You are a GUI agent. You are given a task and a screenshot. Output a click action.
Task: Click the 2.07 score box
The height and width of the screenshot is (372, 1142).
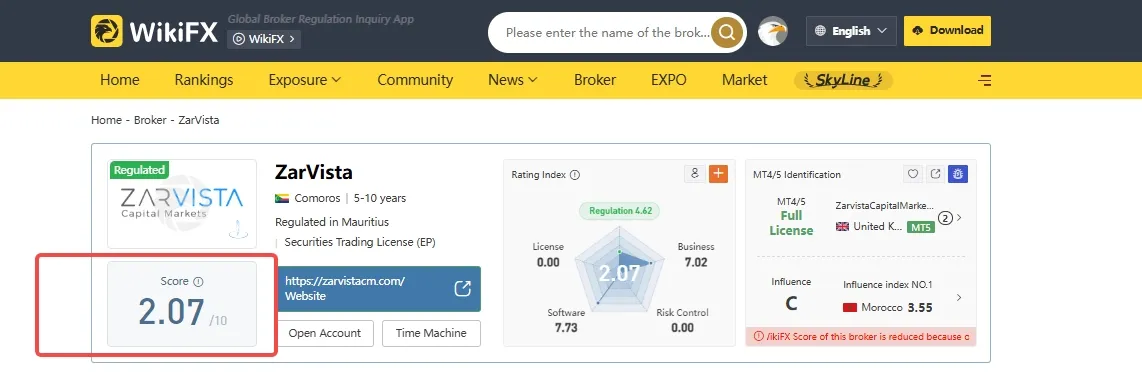(x=182, y=304)
